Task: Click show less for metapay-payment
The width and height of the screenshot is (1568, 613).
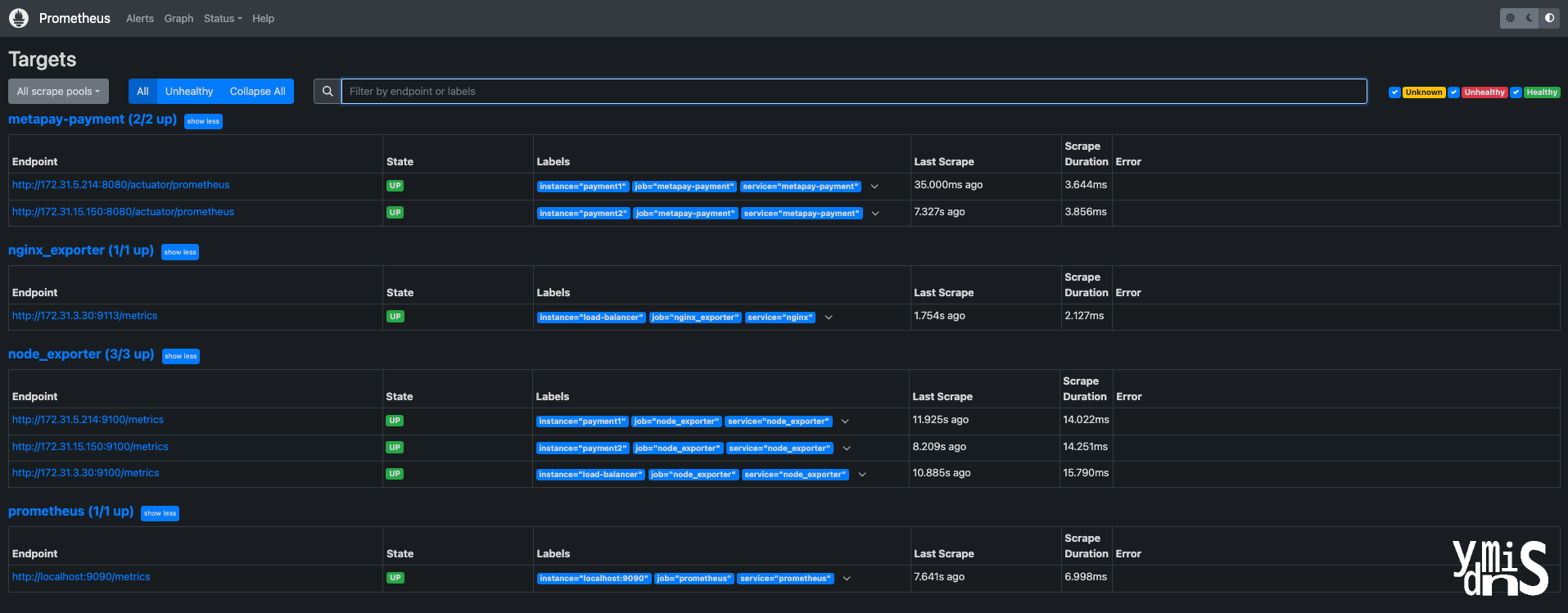Action: coord(203,121)
